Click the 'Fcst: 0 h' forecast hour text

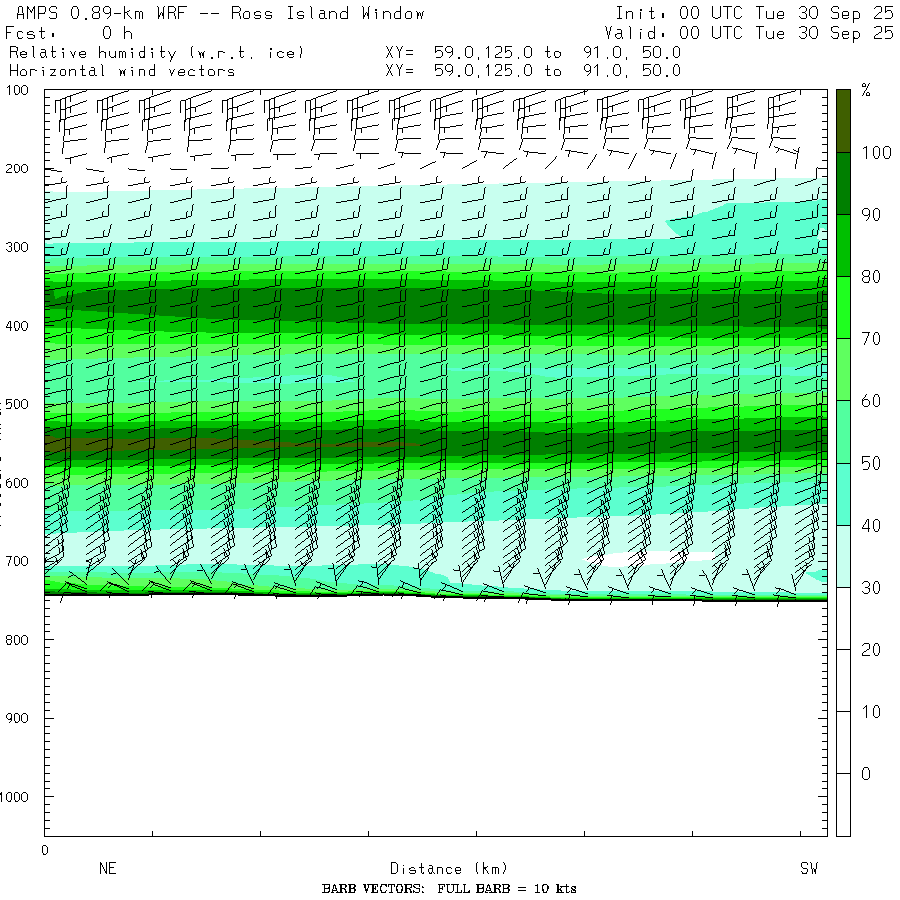point(69,33)
